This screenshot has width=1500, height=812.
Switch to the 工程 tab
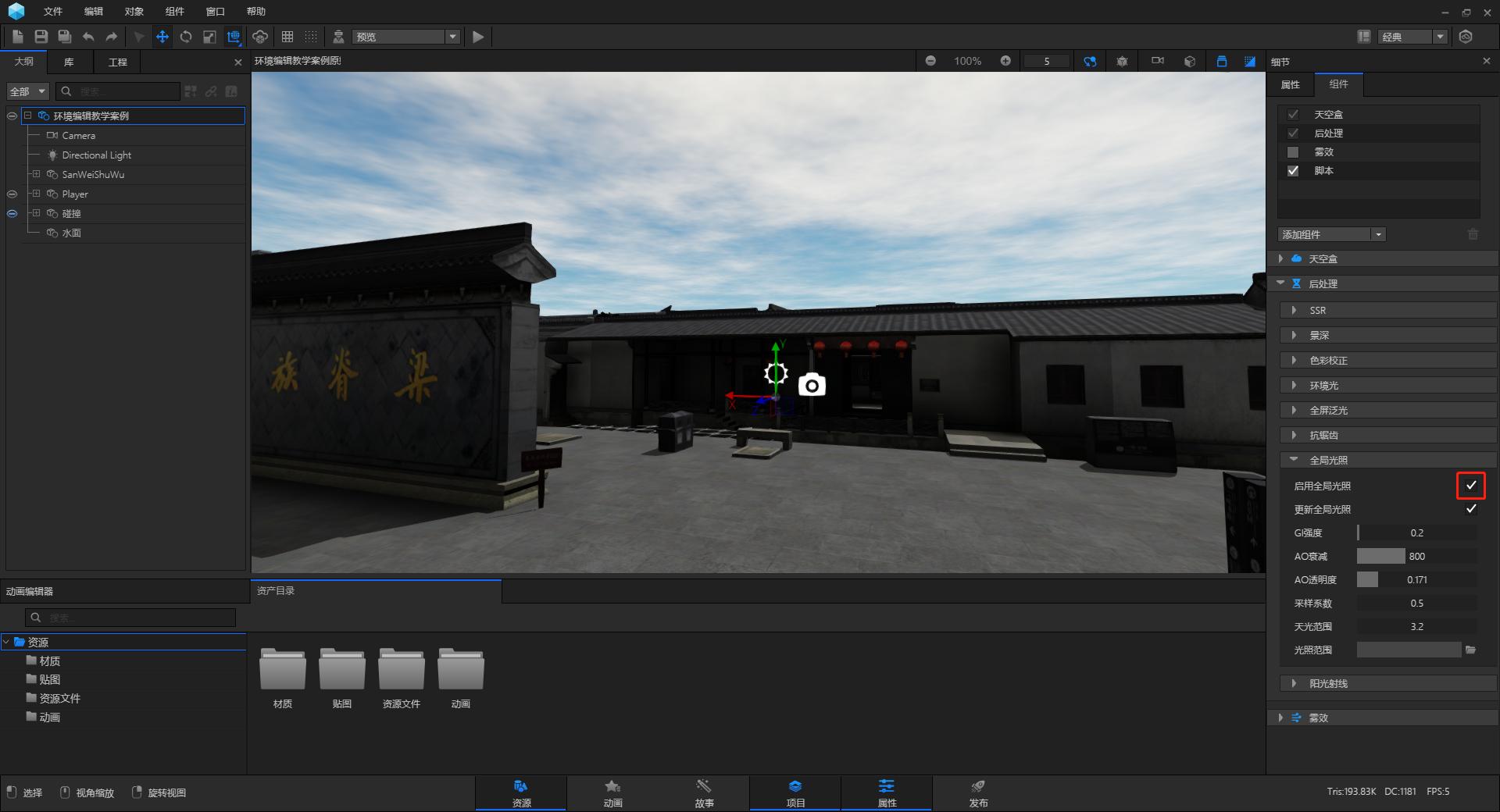click(x=117, y=62)
